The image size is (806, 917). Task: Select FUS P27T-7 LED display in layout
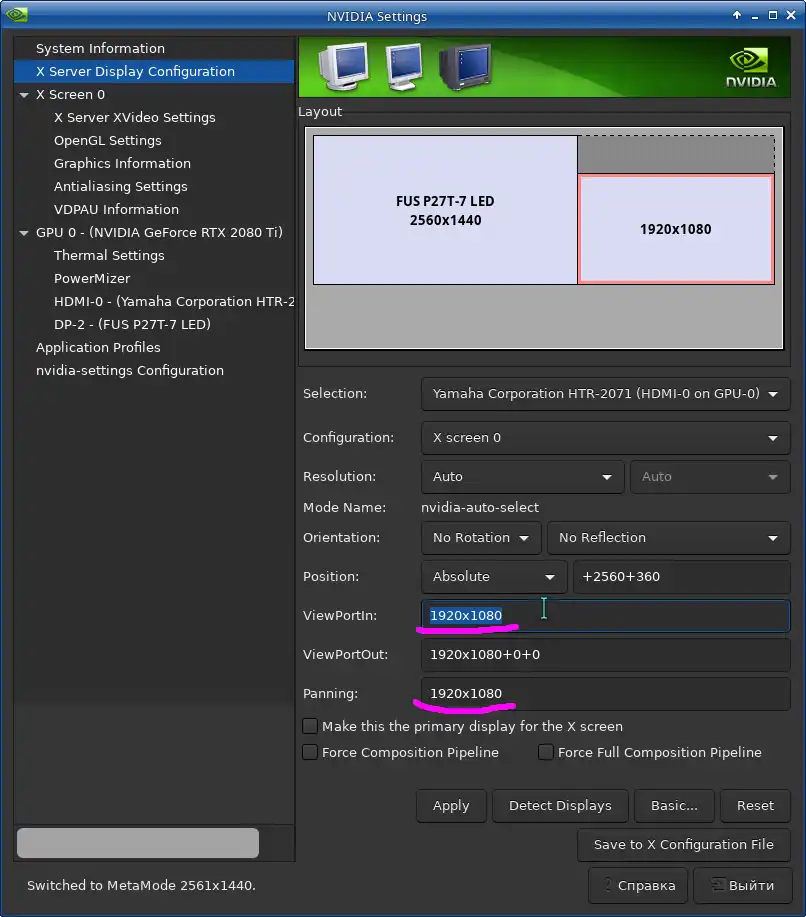click(x=445, y=211)
